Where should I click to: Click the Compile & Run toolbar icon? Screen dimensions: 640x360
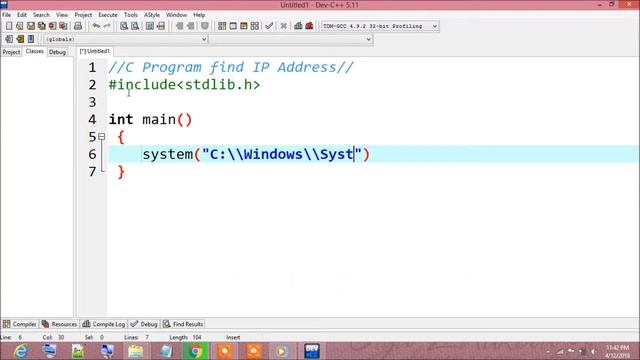[x=244, y=26]
